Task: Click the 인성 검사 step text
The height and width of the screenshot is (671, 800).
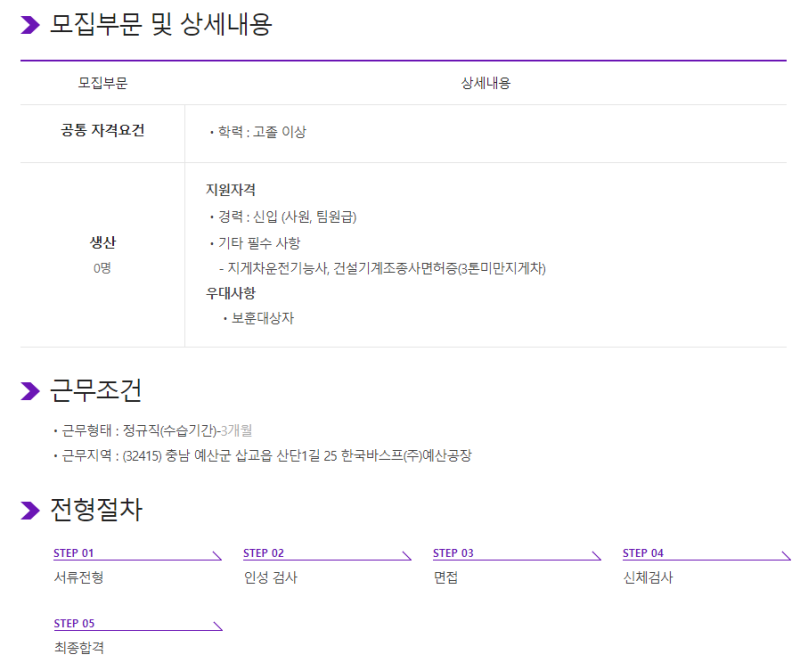Action: [x=270, y=577]
